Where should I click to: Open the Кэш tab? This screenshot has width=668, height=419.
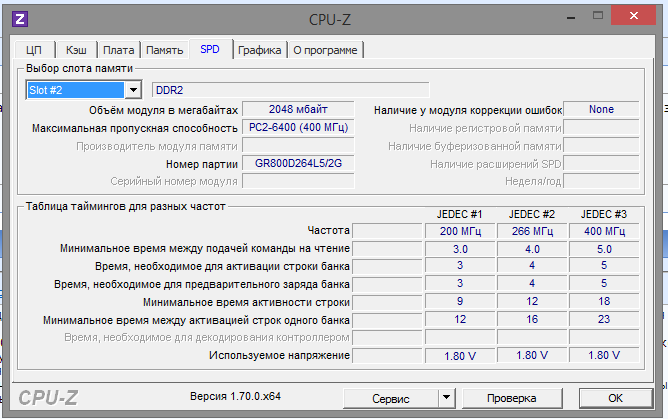click(x=75, y=49)
